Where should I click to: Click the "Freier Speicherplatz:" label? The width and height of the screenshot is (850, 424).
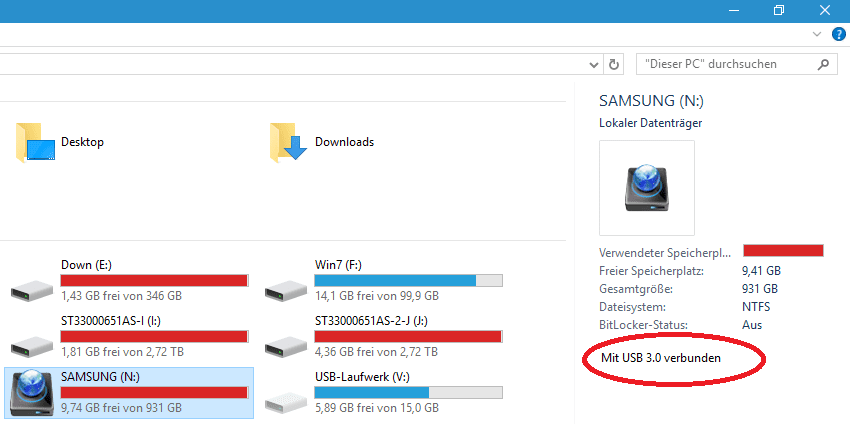652,271
